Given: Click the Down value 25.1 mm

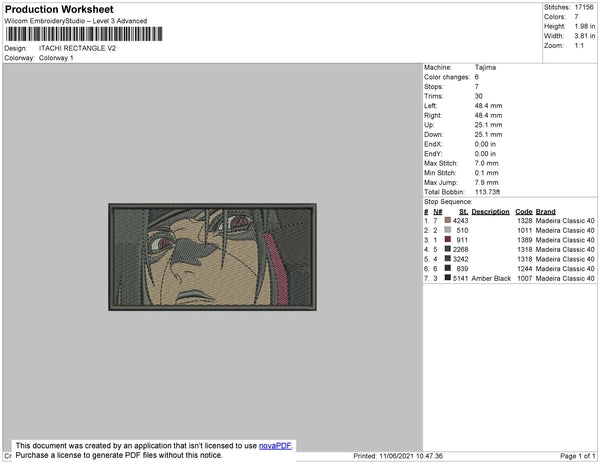Looking at the screenshot, I should 489,134.
